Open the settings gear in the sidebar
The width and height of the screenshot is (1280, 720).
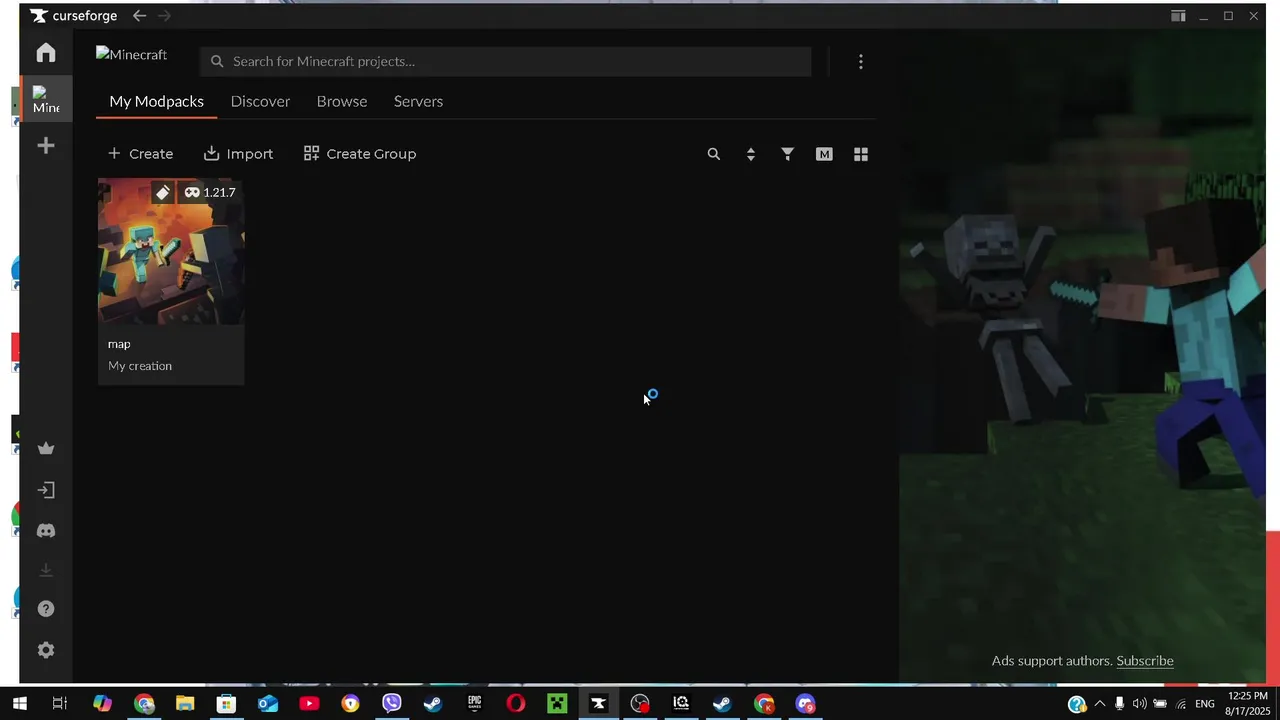point(46,650)
